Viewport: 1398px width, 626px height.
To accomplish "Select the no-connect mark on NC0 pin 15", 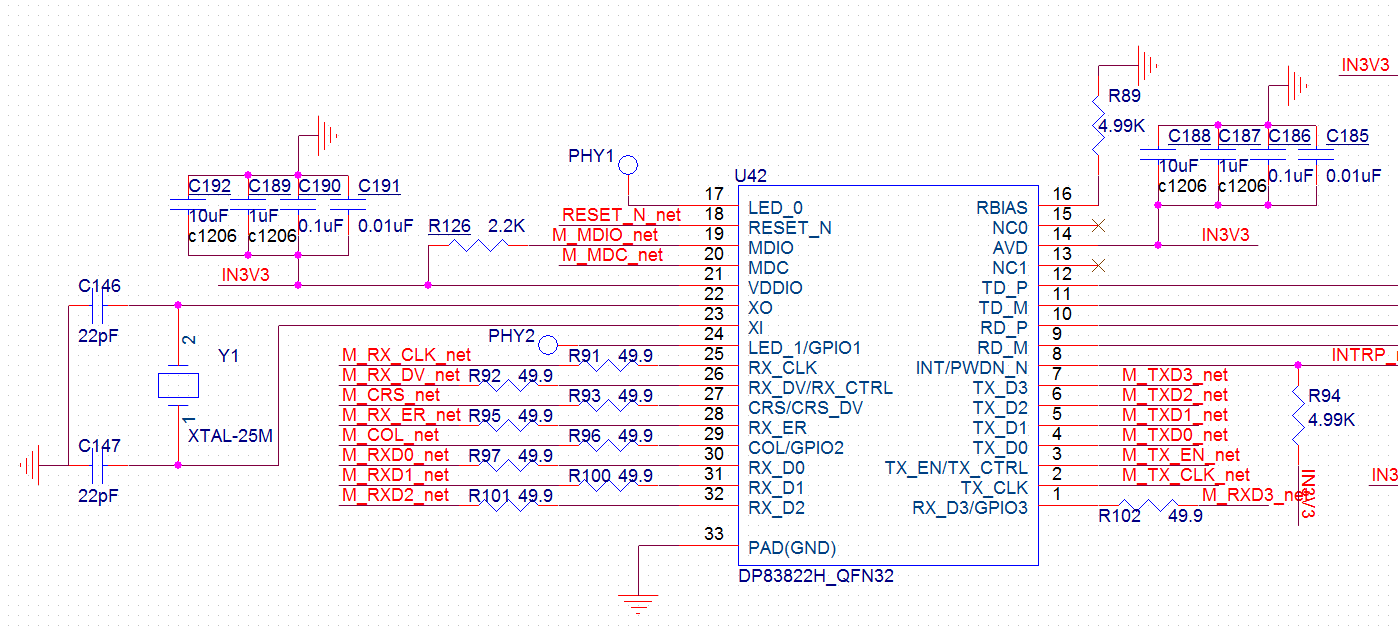I will pos(1098,226).
